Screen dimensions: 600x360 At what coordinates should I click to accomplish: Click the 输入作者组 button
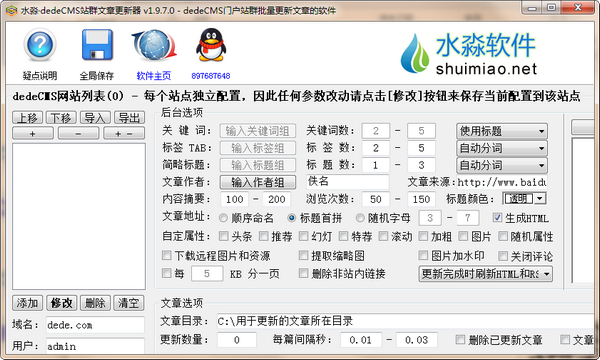coord(258,182)
